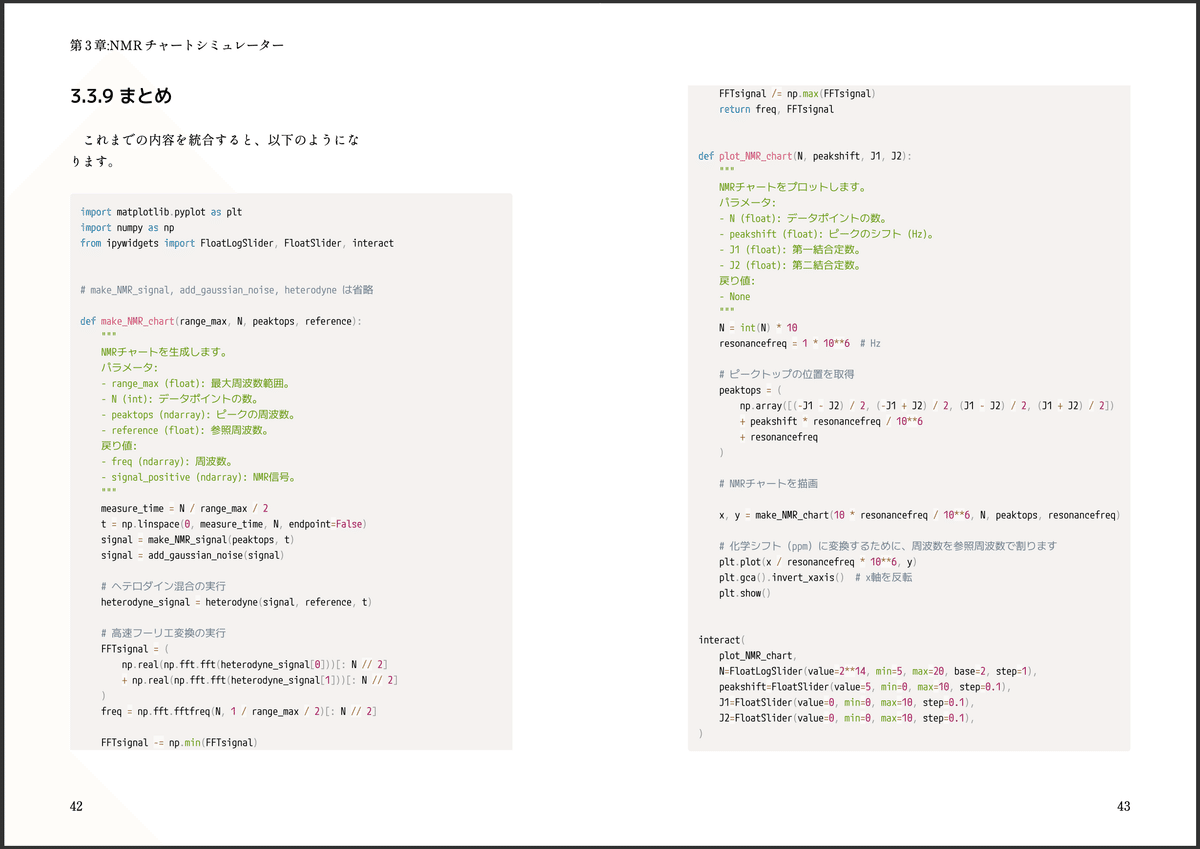The image size is (1200, 849).
Task: Click the line 'return freq, FFTsignal'
Action: 776,109
